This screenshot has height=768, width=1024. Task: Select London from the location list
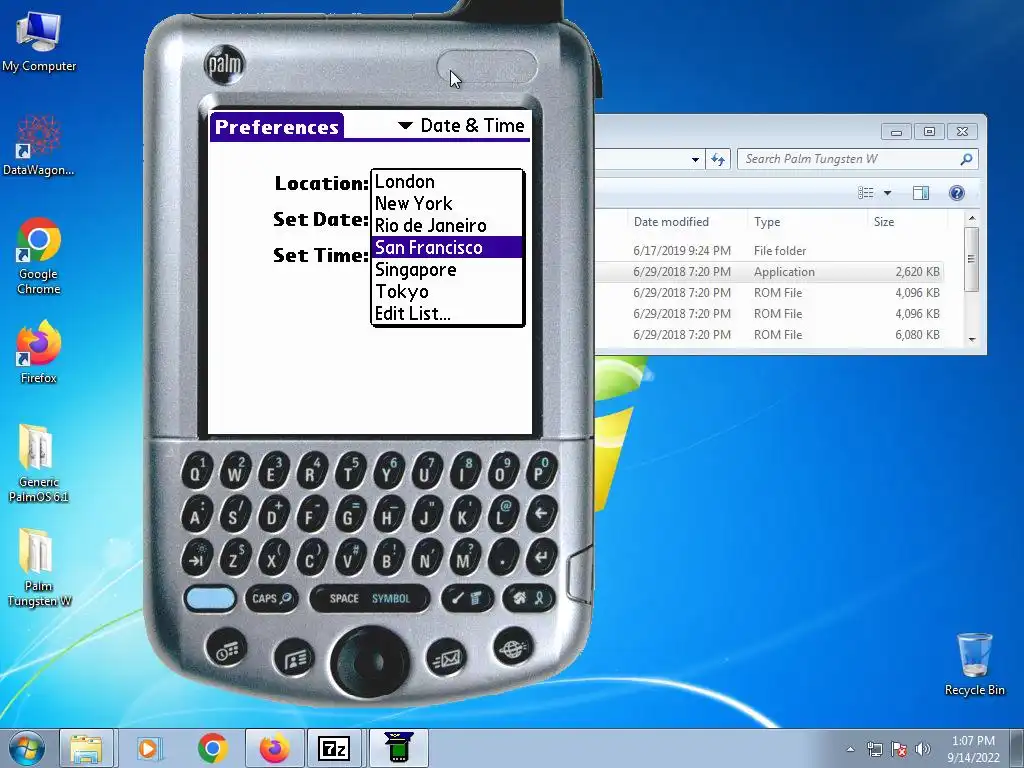pyautogui.click(x=447, y=182)
